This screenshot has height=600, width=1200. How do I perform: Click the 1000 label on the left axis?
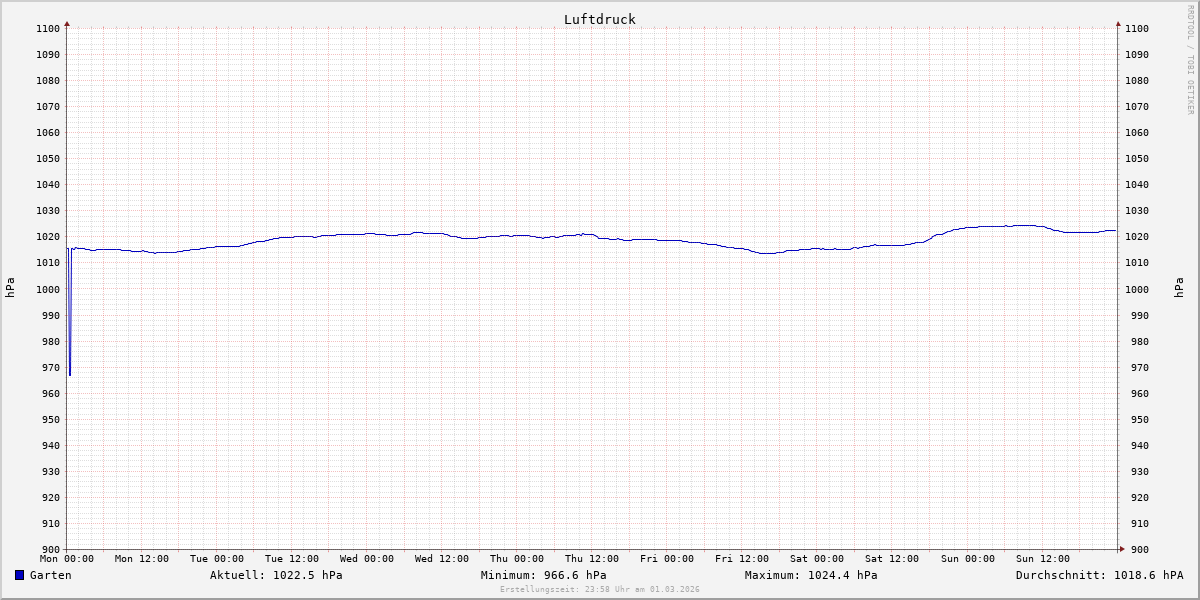click(x=48, y=289)
